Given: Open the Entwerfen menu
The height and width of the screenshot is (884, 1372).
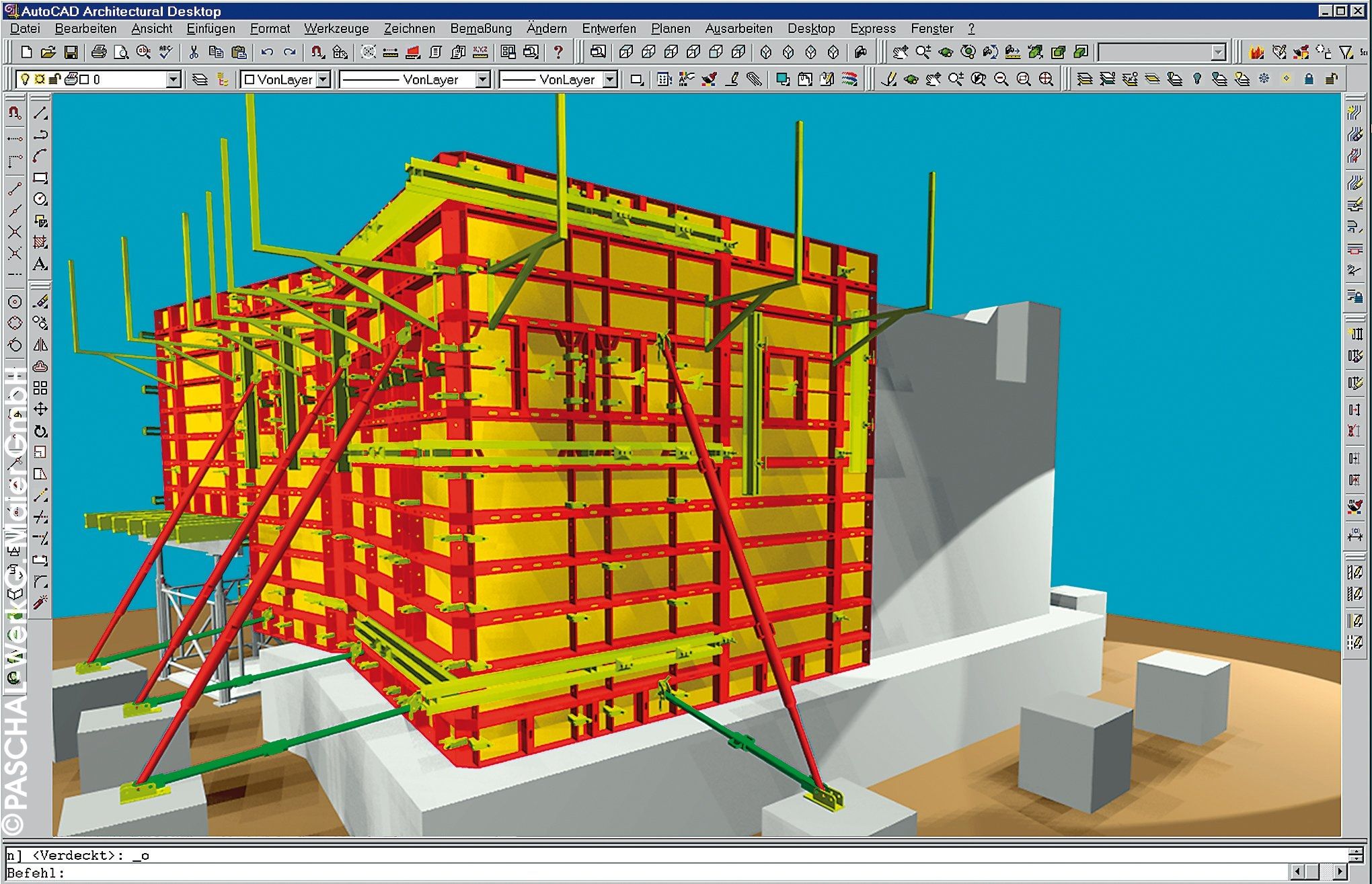Looking at the screenshot, I should coord(609,28).
